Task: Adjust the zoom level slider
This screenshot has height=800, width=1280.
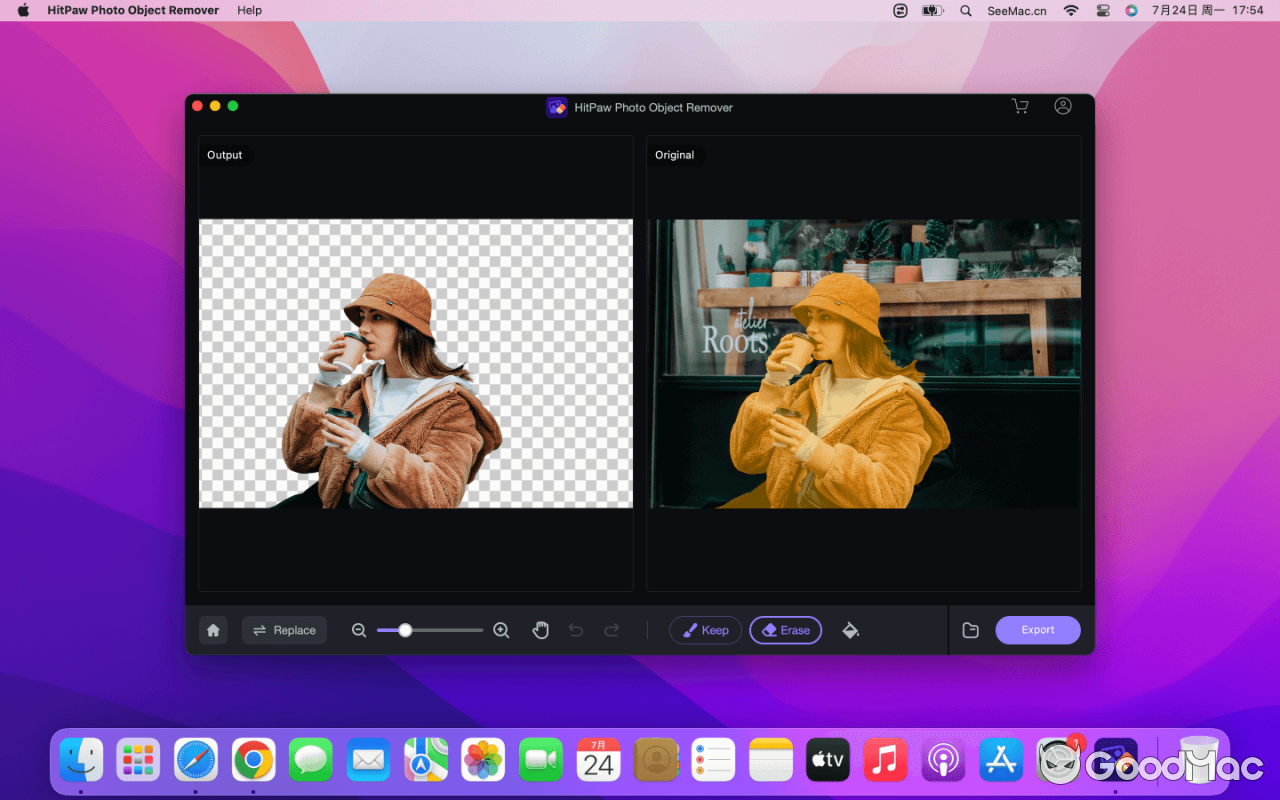Action: click(404, 630)
